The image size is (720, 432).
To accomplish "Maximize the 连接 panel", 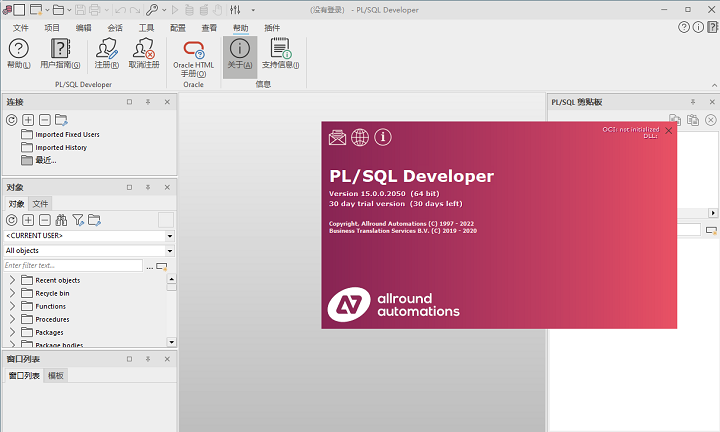I will click(129, 102).
